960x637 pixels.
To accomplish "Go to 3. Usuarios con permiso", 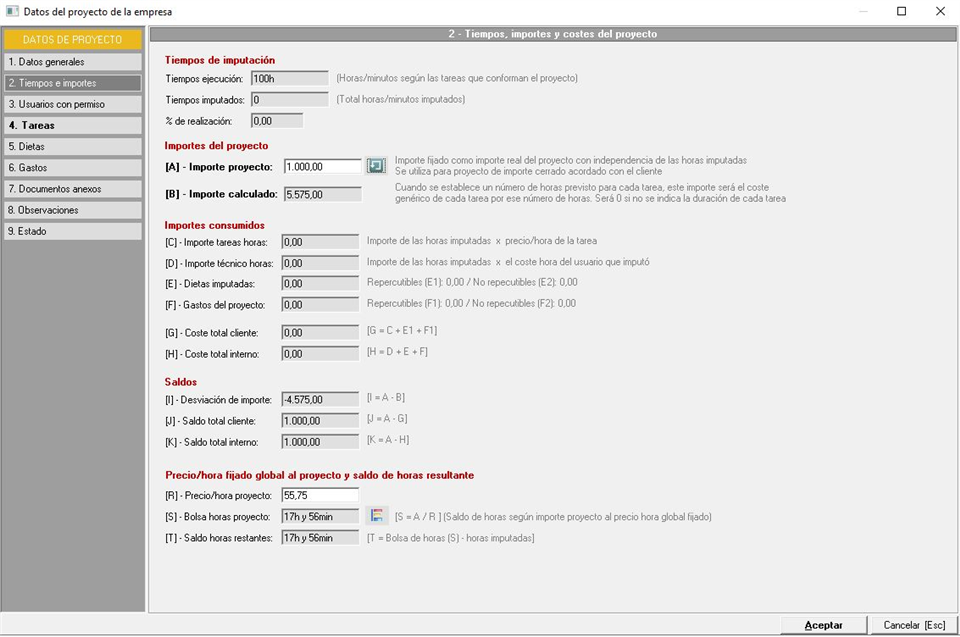I will coord(73,104).
